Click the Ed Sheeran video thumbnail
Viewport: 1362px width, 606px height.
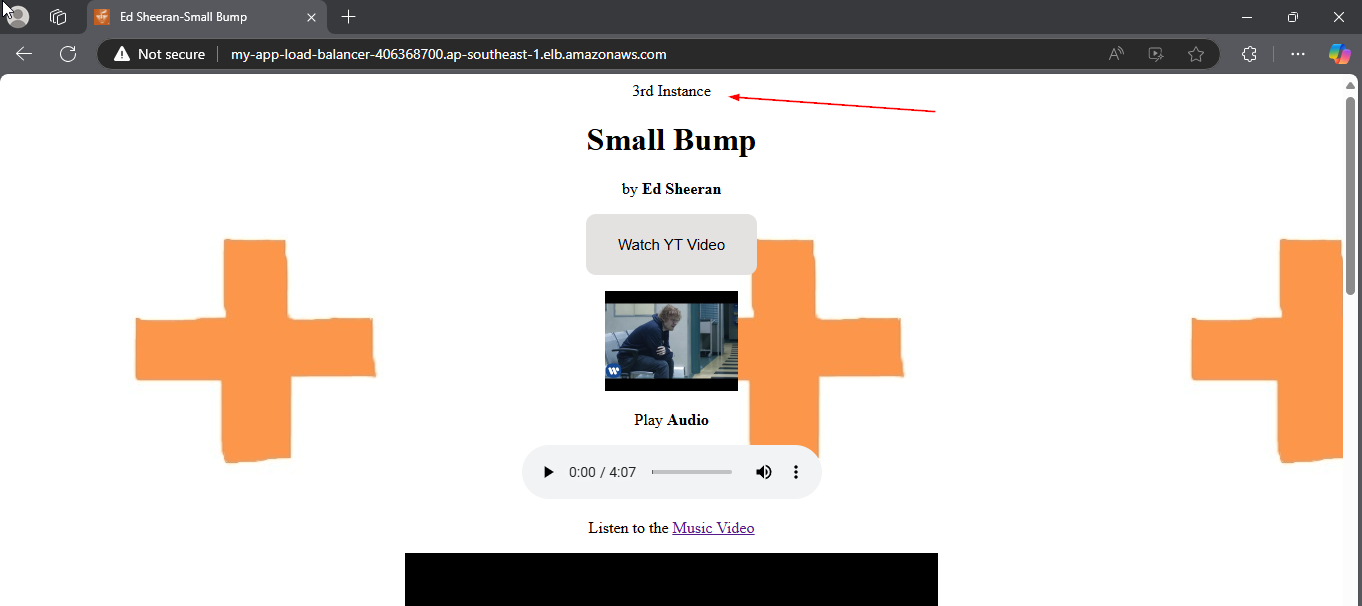point(671,341)
